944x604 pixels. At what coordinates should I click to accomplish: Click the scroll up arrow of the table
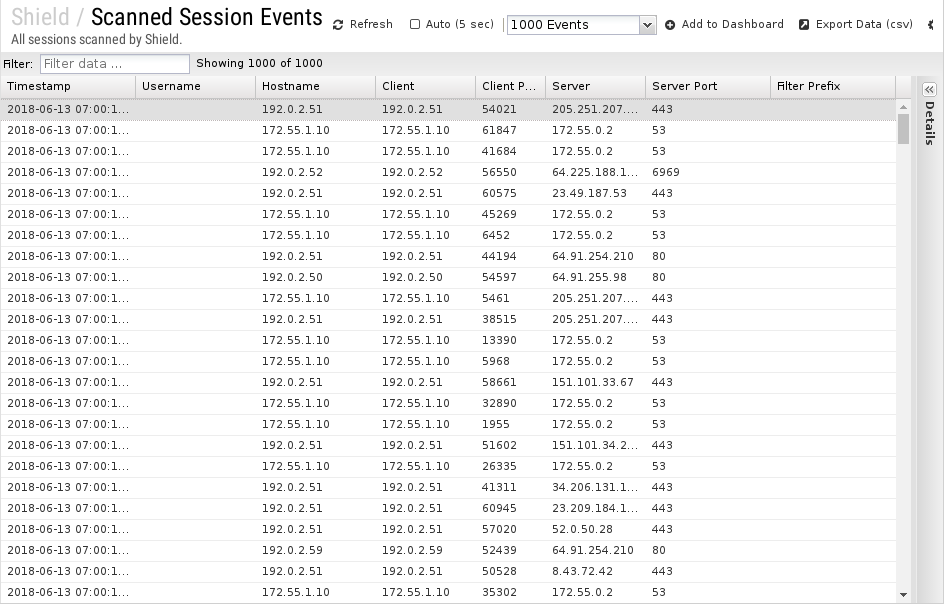click(x=903, y=107)
